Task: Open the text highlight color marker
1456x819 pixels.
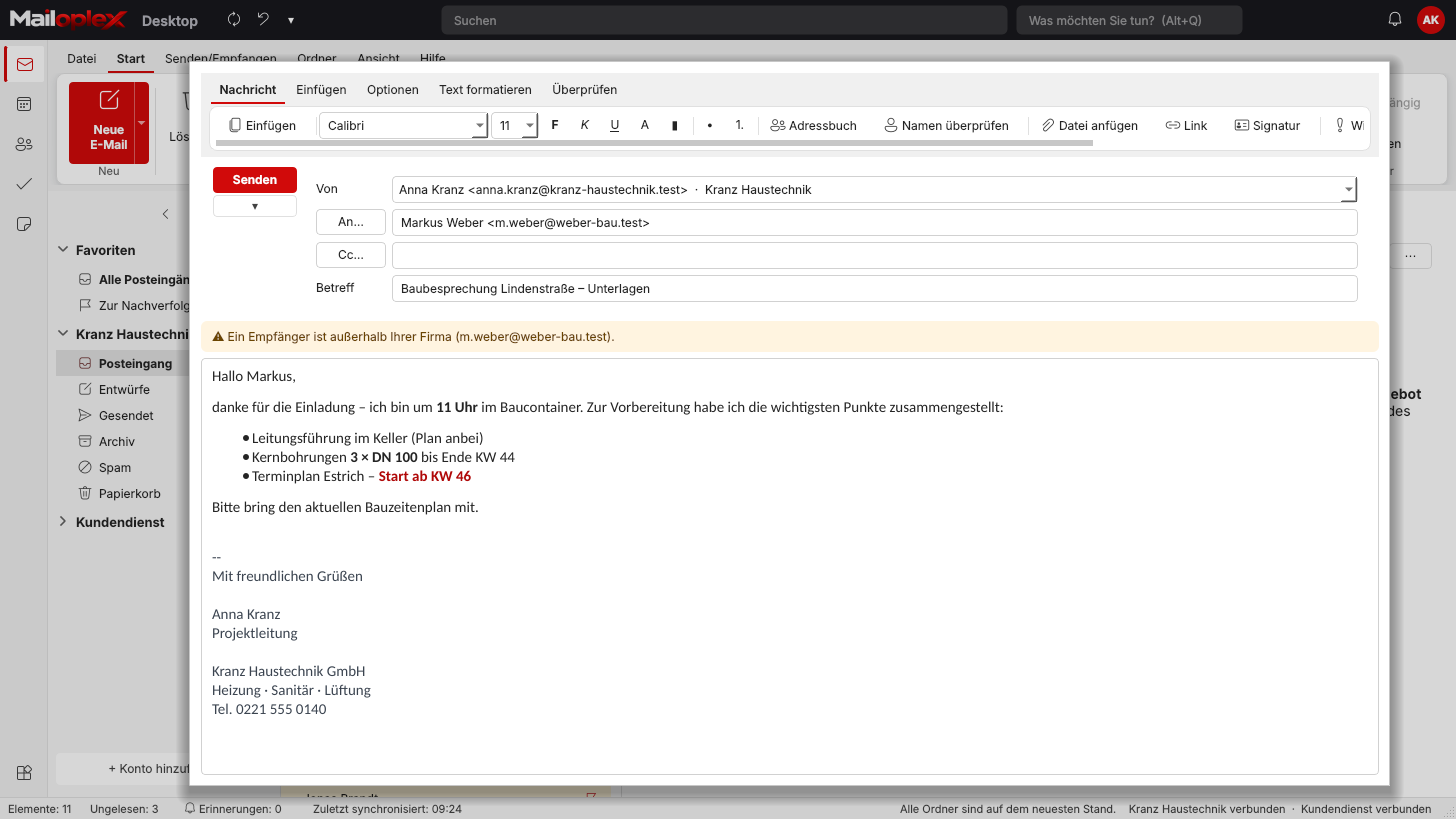Action: (675, 125)
